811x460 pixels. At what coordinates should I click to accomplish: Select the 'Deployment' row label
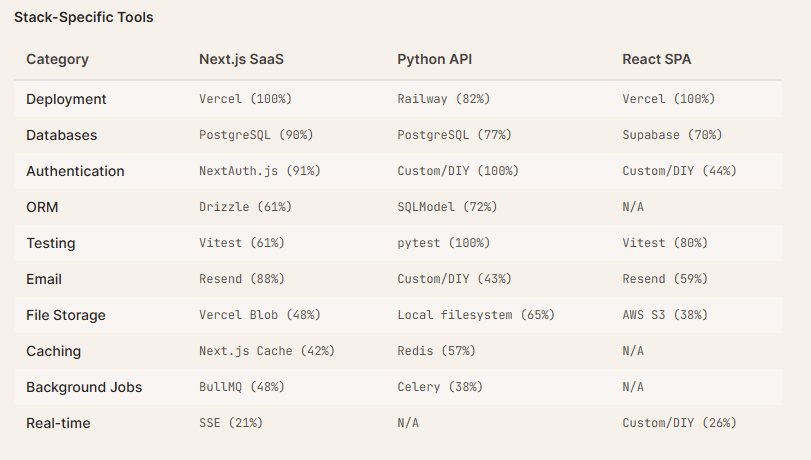(x=66, y=99)
